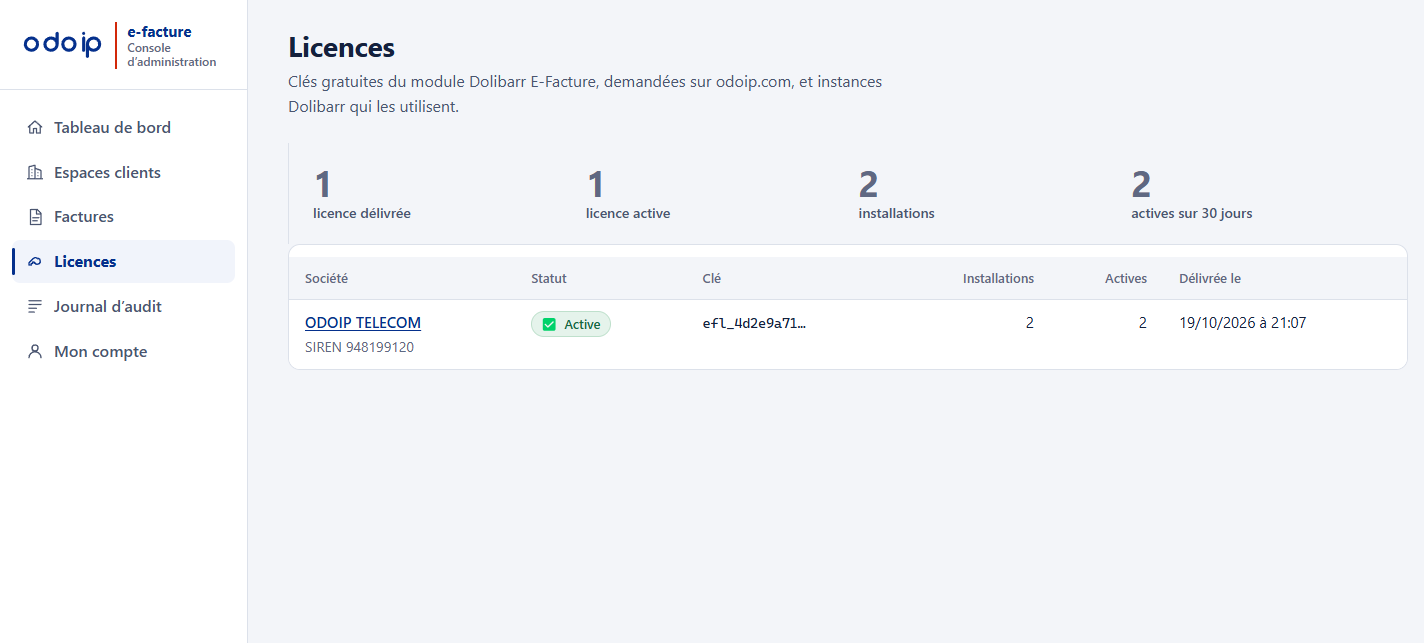Open Journal d'audit page
Viewport: 1424px width, 643px height.
click(x=123, y=307)
